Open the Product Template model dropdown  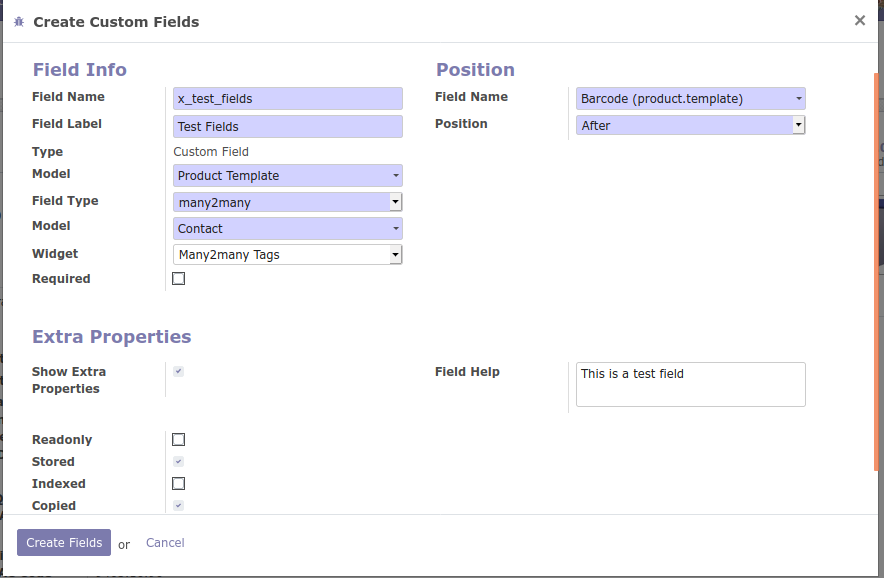(288, 176)
